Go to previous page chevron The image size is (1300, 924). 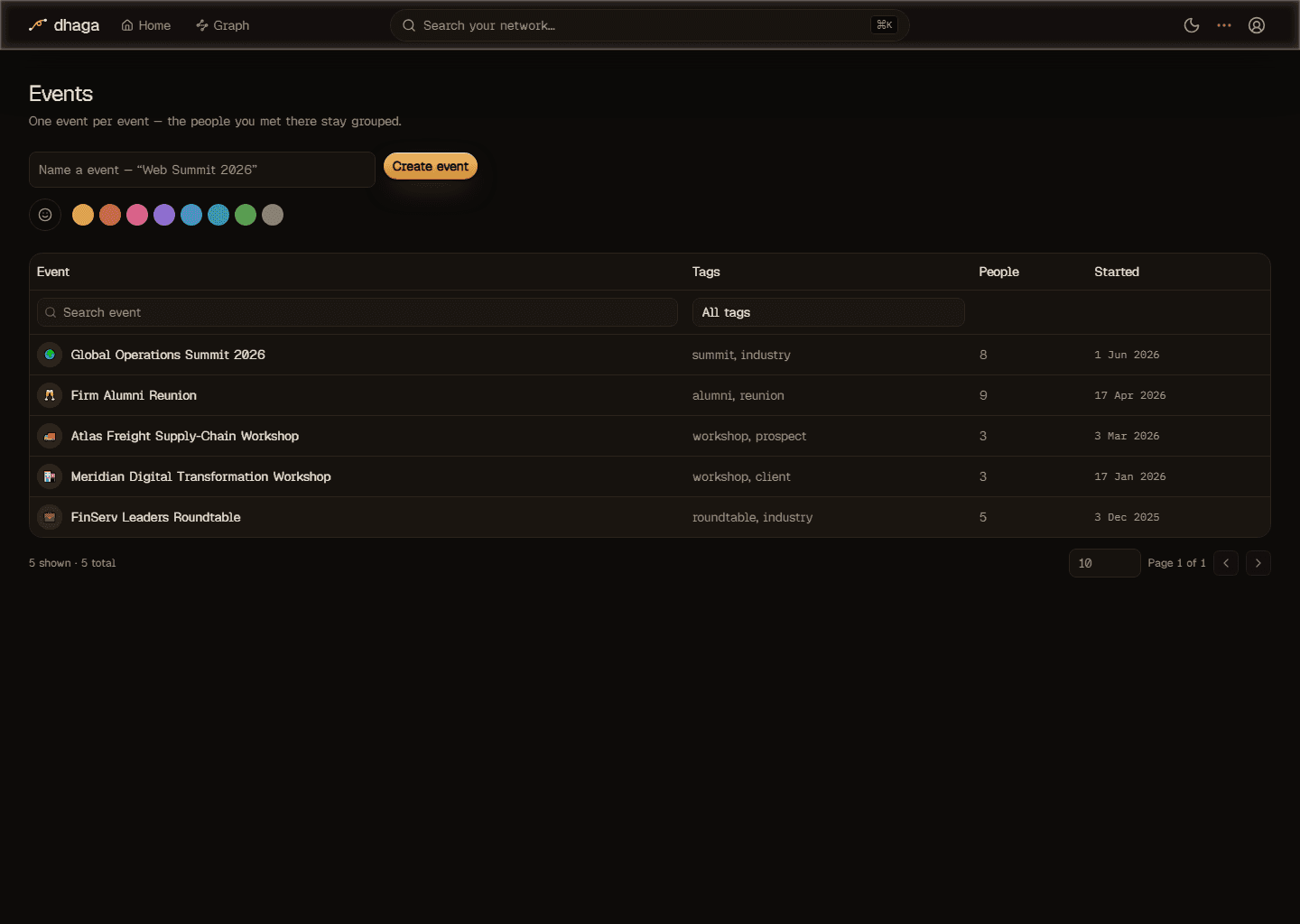click(x=1226, y=563)
